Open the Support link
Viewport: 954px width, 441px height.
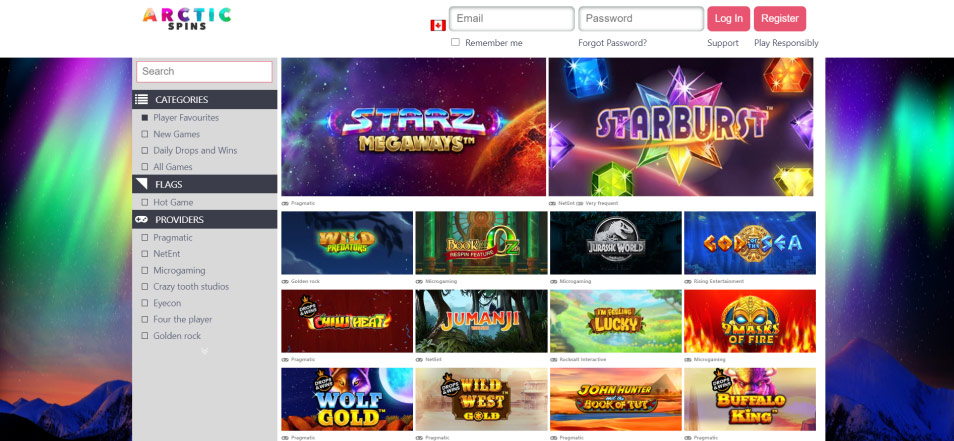pyautogui.click(x=723, y=43)
